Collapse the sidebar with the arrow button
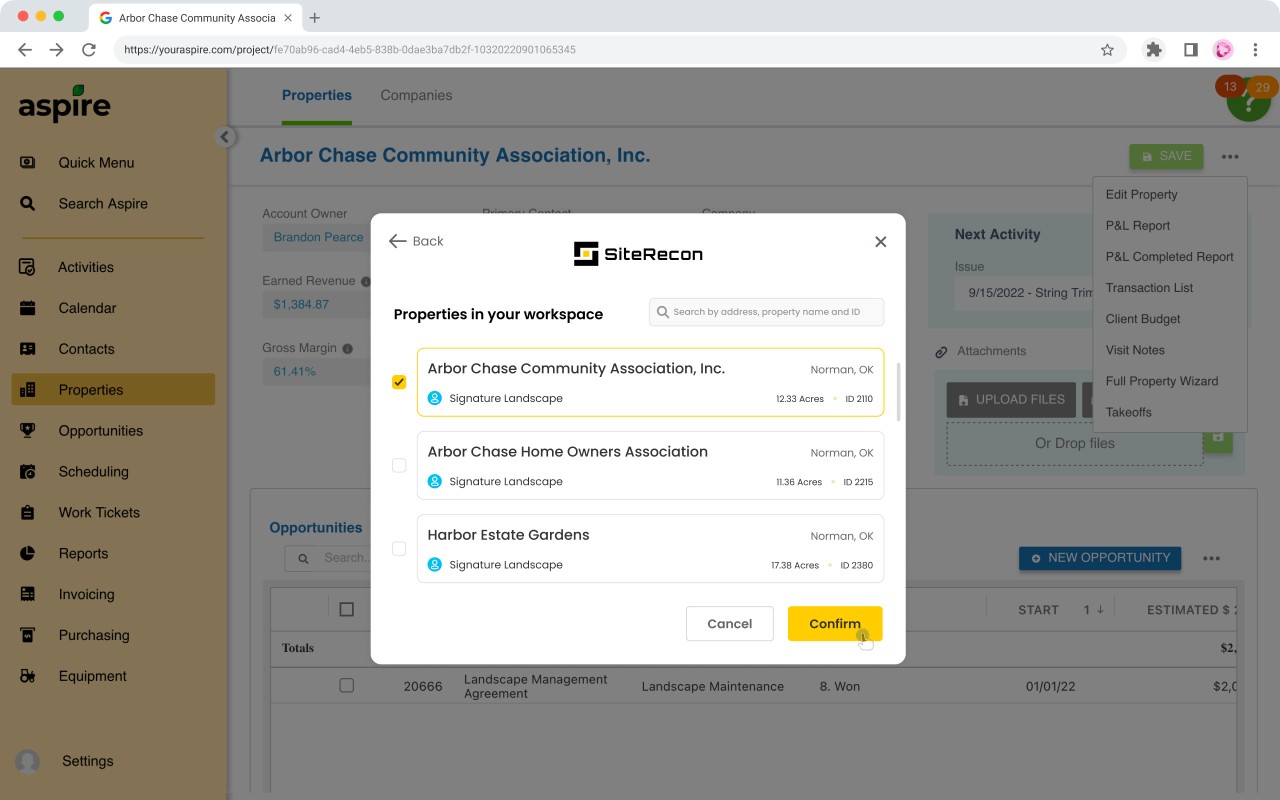Image resolution: width=1280 pixels, height=800 pixels. click(x=225, y=137)
